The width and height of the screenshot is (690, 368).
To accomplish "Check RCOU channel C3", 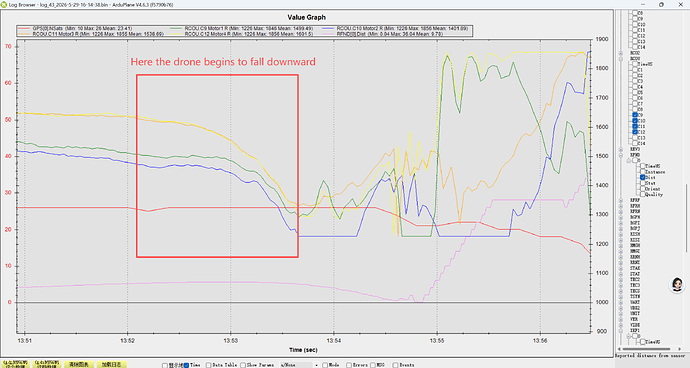I will (635, 81).
